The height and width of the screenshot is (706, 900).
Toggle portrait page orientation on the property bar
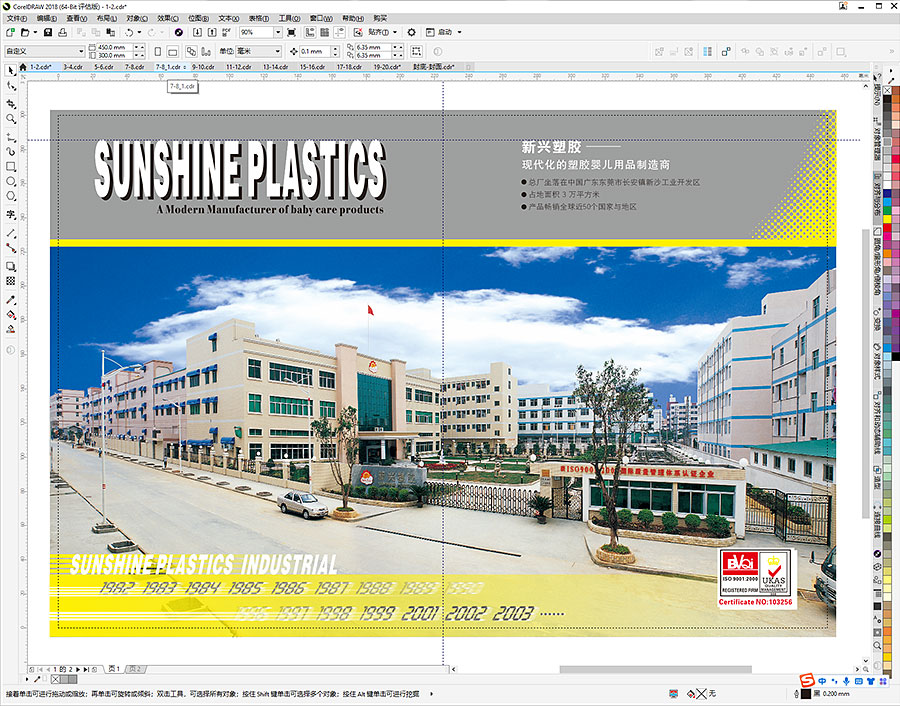coord(158,49)
